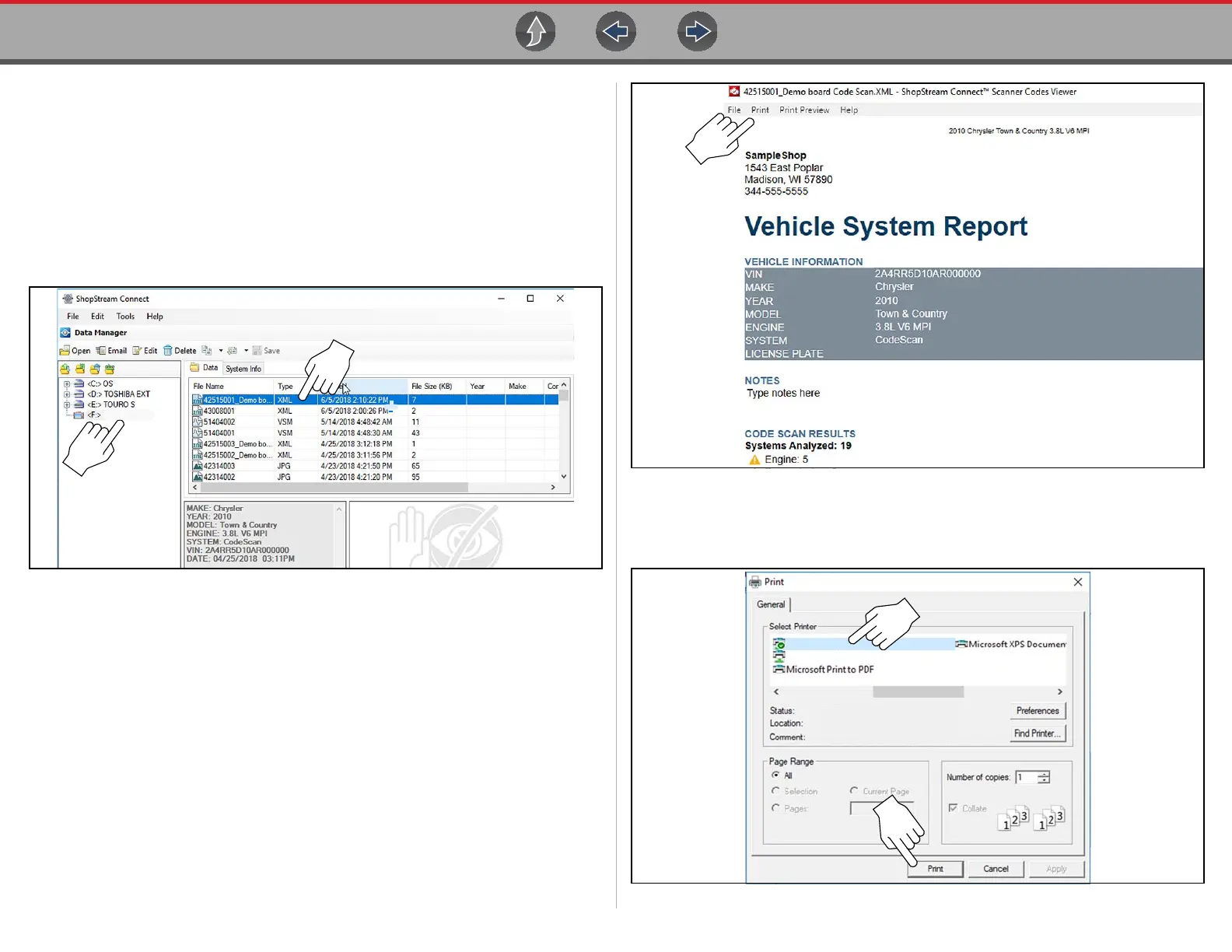
Task: Select the Current Page radio button
Action: click(854, 791)
